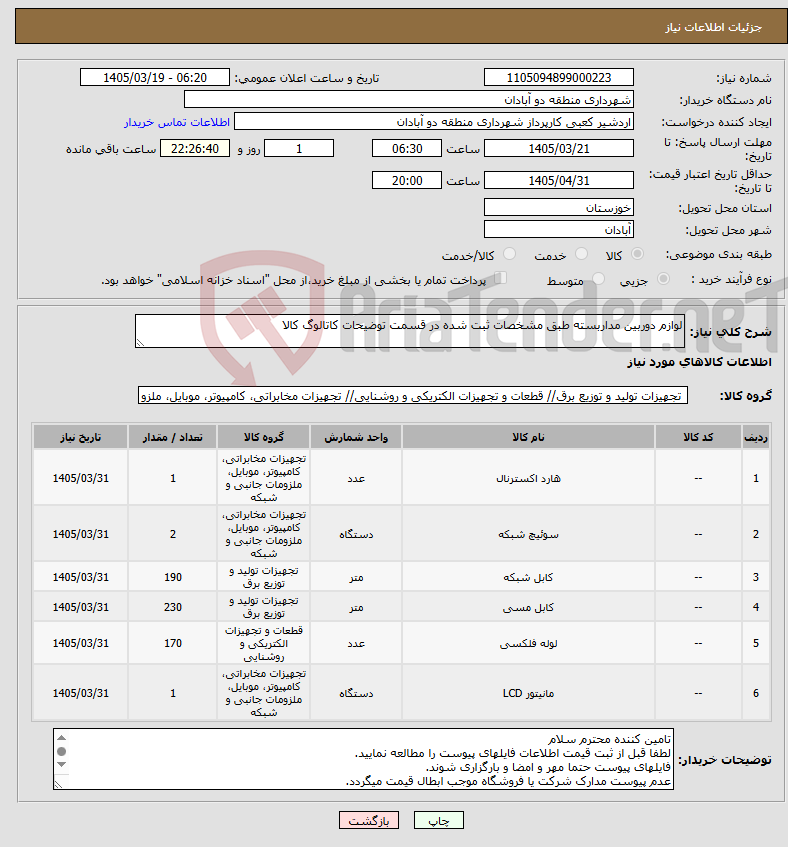
Task: Click the کد کالا column header
Action: point(698,437)
